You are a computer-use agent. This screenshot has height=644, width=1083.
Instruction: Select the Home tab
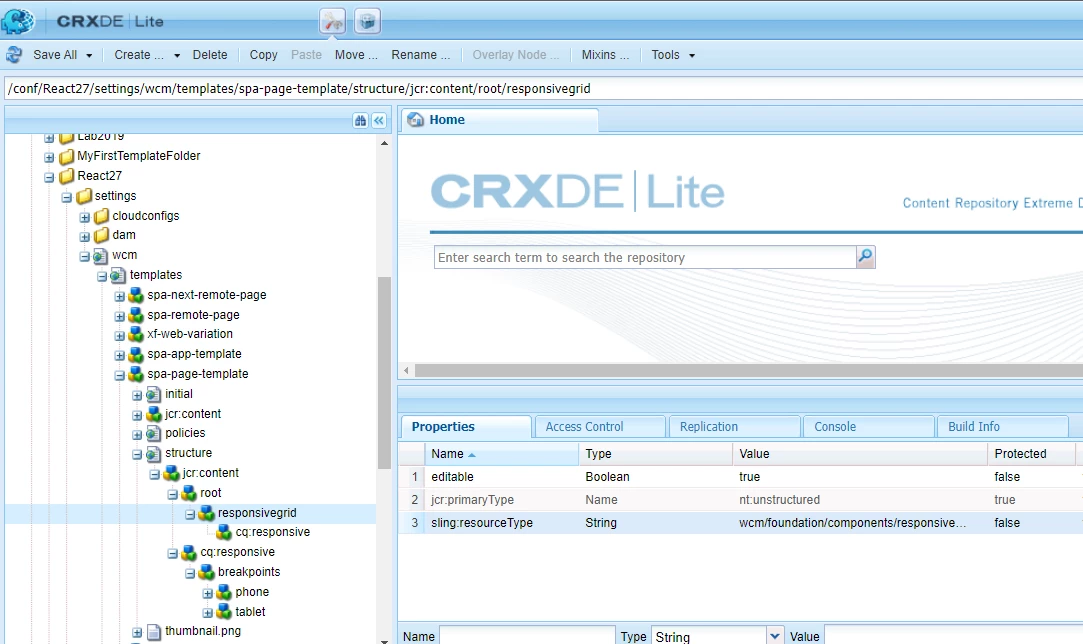499,120
